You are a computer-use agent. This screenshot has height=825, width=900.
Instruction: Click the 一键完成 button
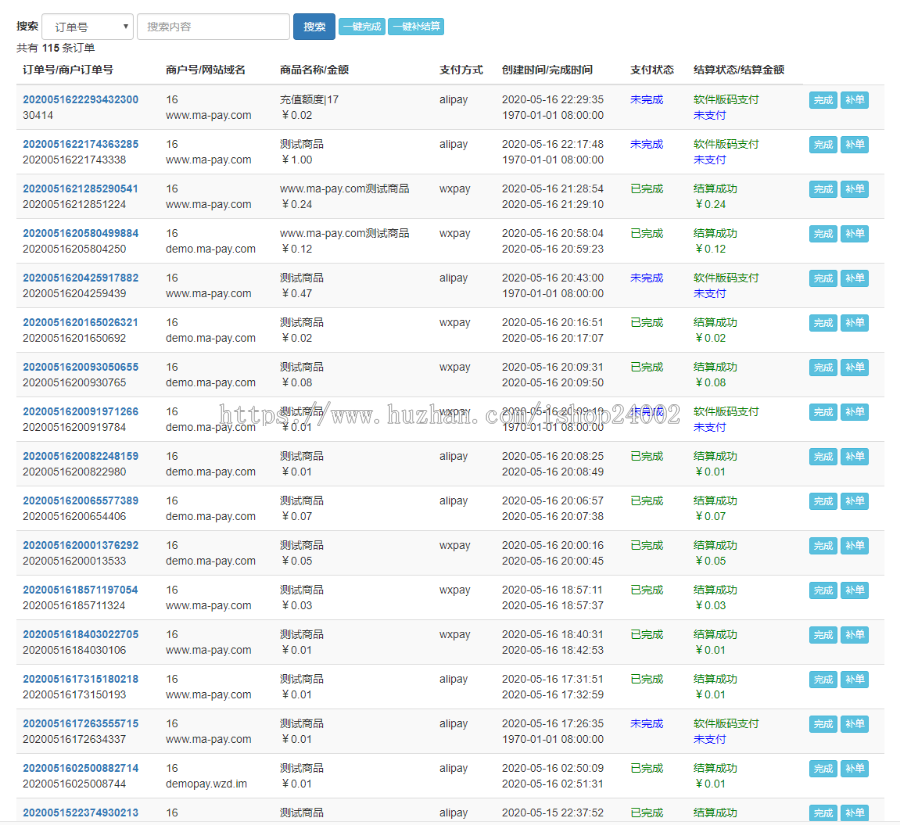[361, 27]
